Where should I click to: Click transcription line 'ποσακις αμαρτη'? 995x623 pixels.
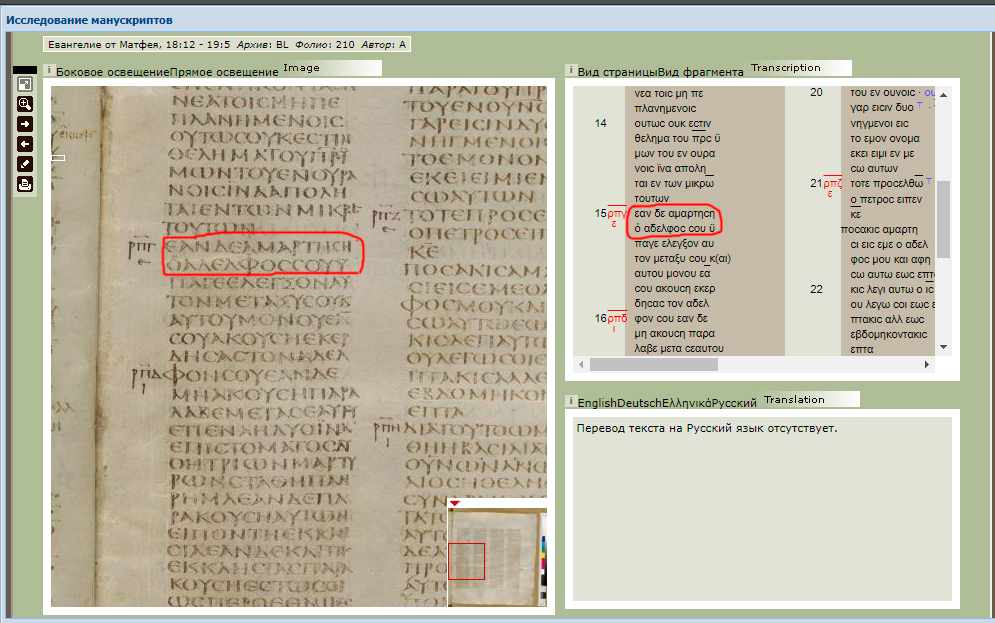(880, 230)
